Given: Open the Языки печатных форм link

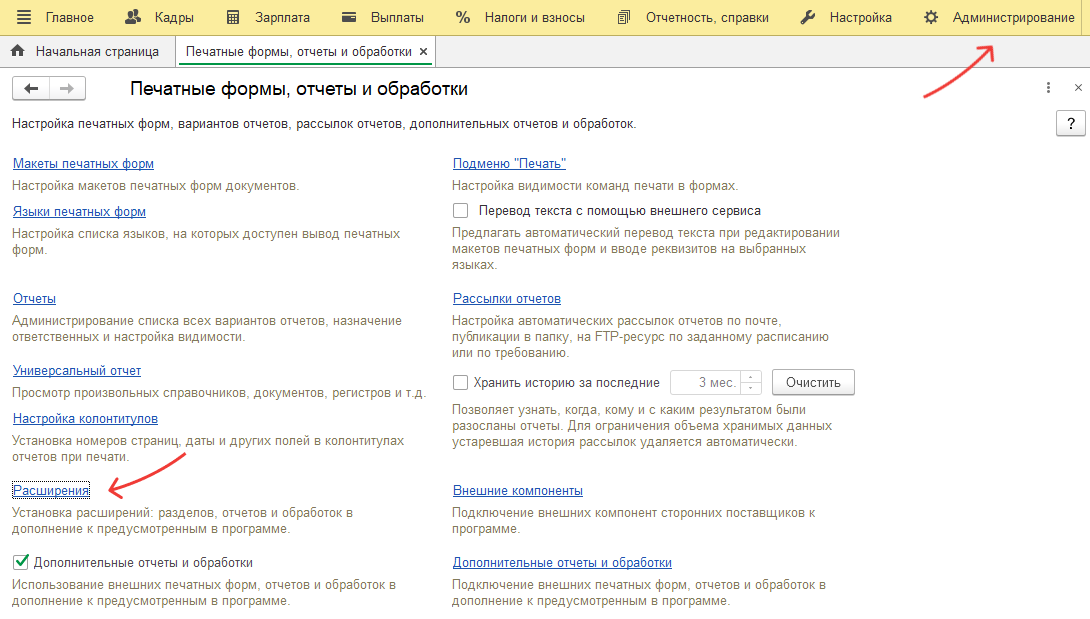Looking at the screenshot, I should tap(79, 211).
